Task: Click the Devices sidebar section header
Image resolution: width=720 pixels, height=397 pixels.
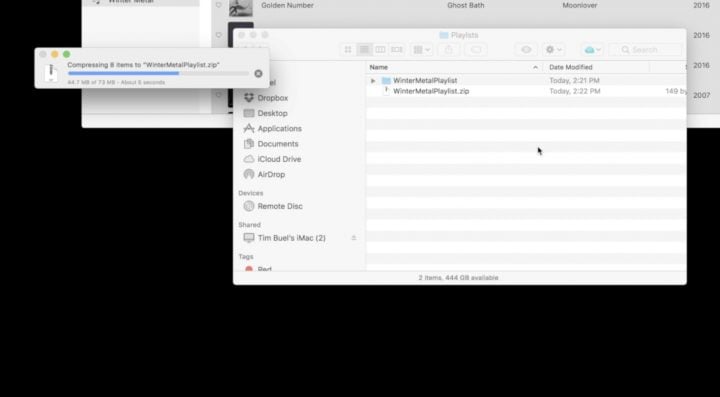Action: [251, 193]
